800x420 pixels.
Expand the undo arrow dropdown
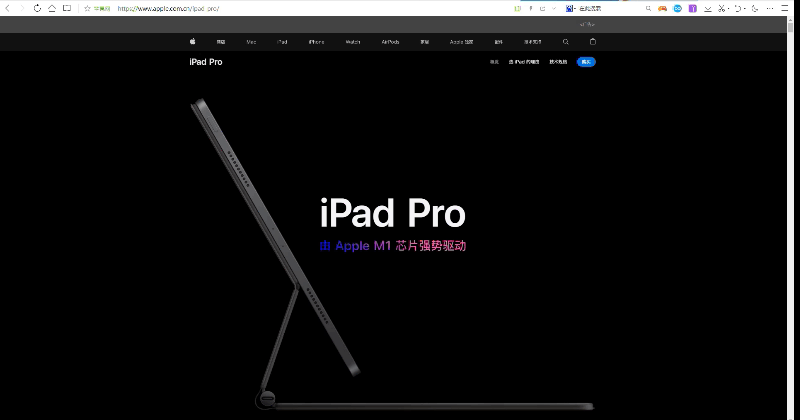click(x=745, y=8)
